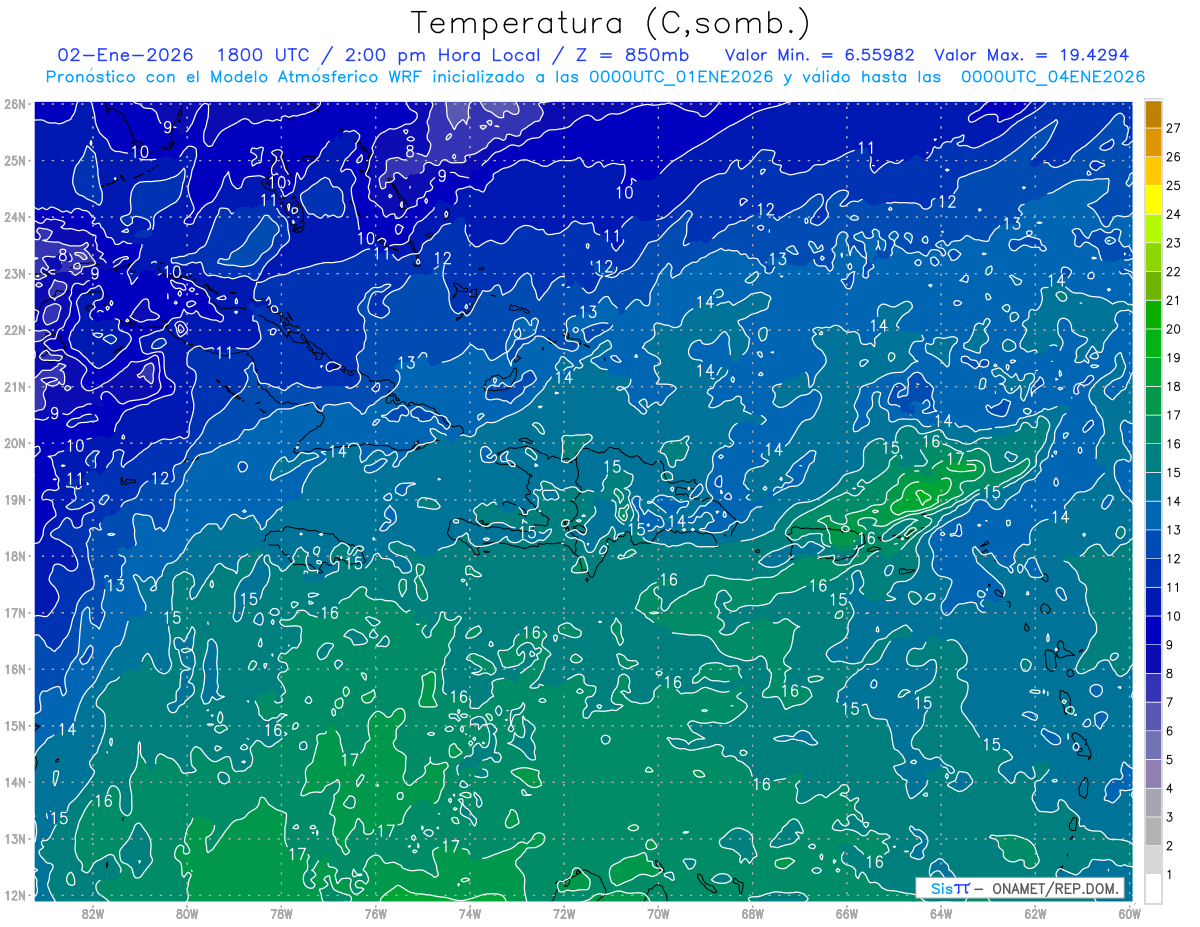Click the '74W' longitude axis label

[470, 912]
